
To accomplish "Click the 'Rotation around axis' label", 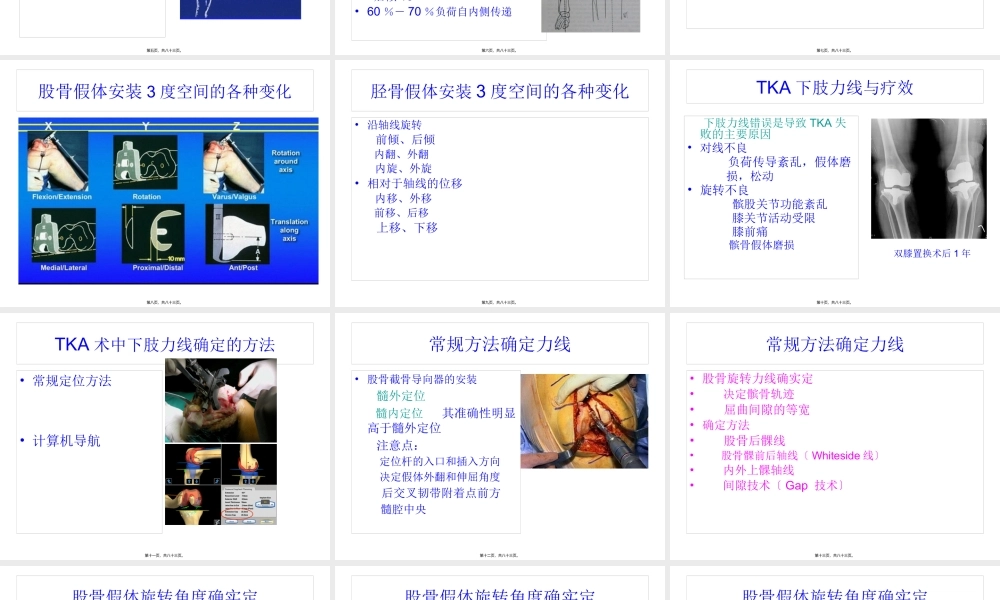I will [285, 161].
